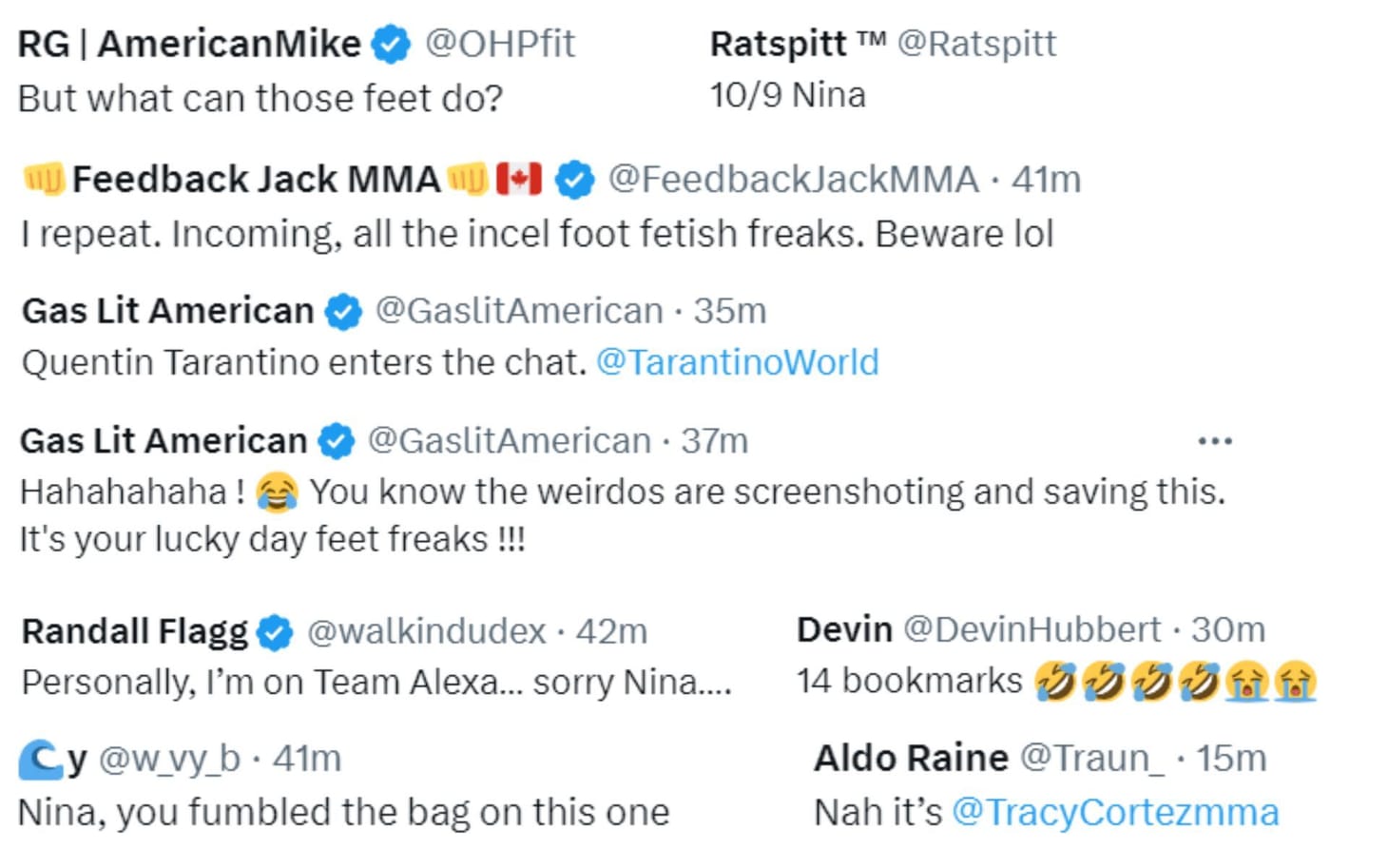Image resolution: width=1388 pixels, height=868 pixels.
Task: Click the laughing emoji after Hahahahaha
Action: click(277, 492)
